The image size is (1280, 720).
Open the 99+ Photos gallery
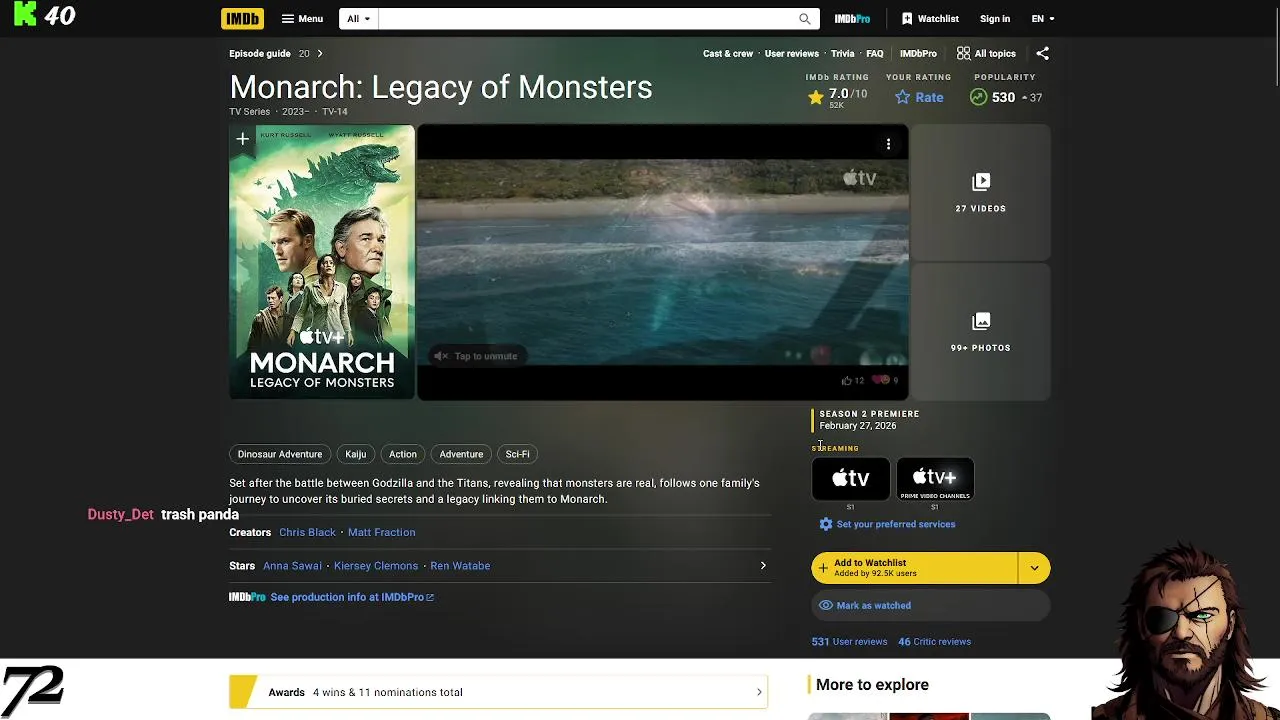pos(980,332)
